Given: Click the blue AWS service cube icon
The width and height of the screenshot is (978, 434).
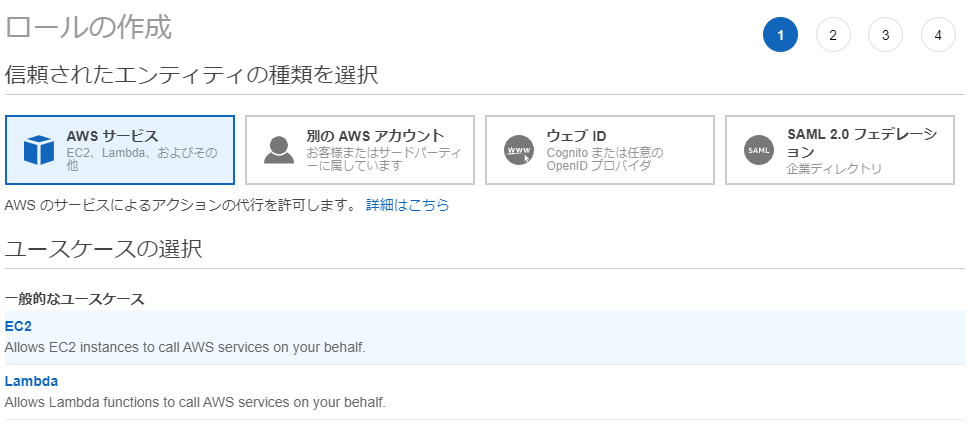Looking at the screenshot, I should coord(39,150).
